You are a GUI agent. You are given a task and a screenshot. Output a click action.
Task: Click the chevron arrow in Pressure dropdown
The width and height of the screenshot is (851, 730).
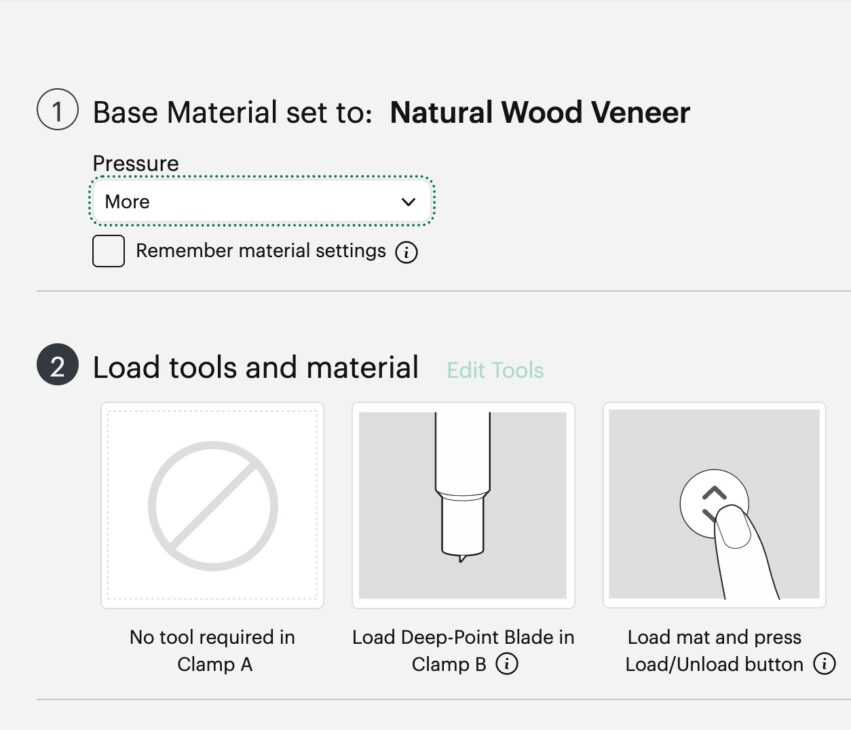point(408,201)
